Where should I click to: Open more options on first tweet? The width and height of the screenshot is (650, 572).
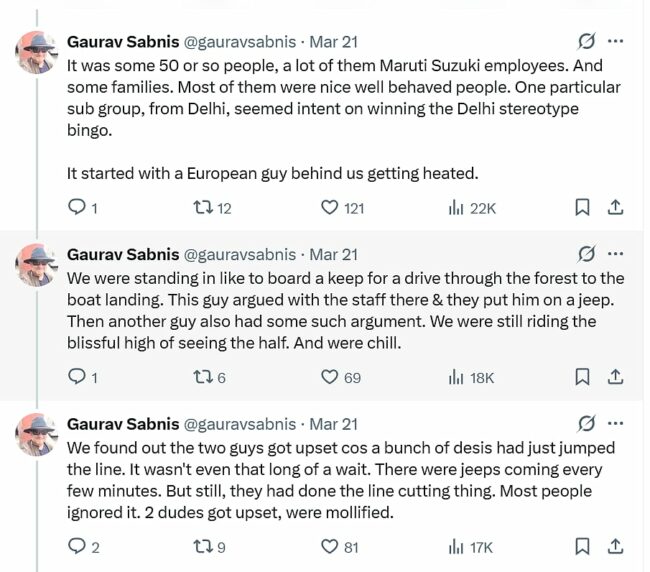(616, 42)
